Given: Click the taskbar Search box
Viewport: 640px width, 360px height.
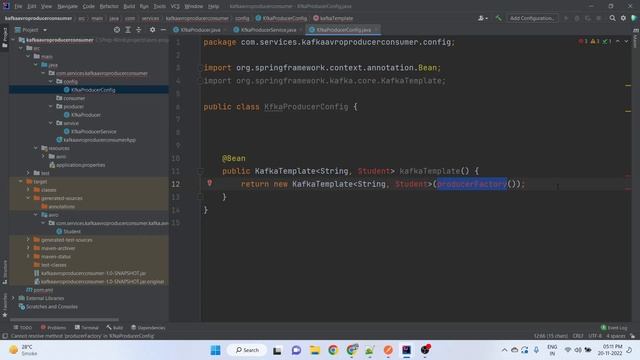Looking at the screenshot, I should tap(247, 350).
